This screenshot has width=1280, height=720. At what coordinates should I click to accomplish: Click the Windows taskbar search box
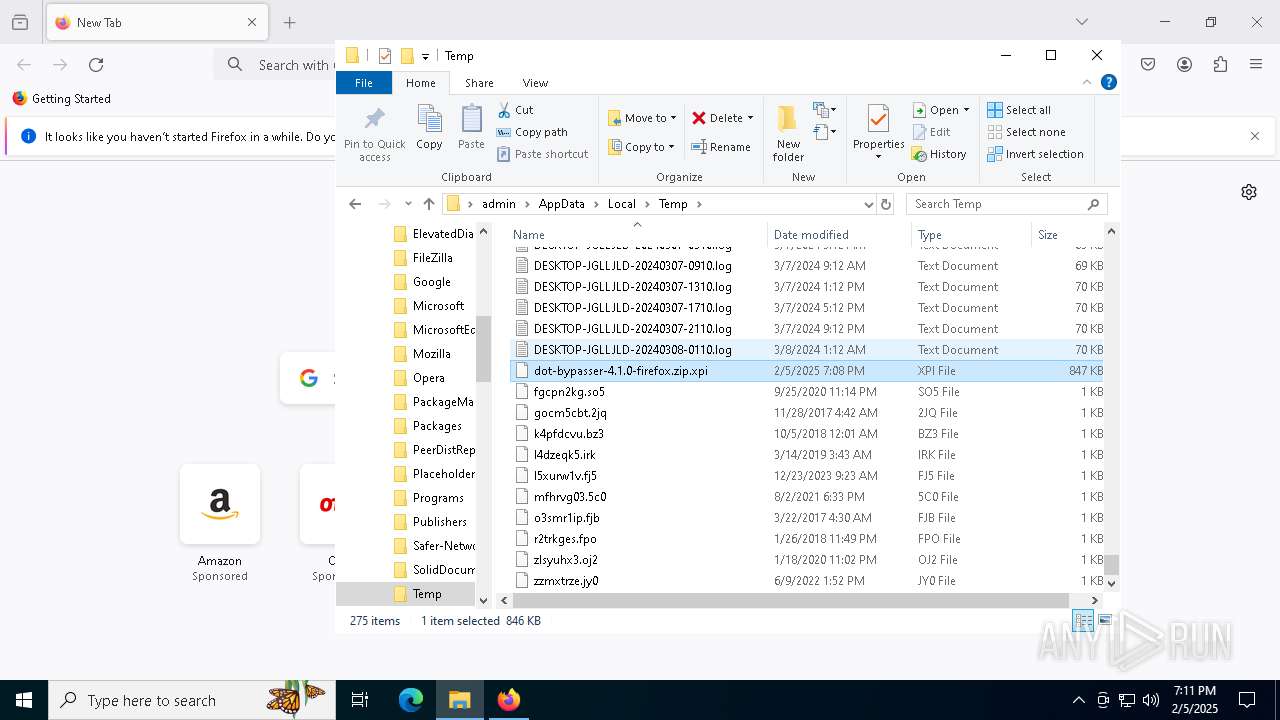coord(192,700)
